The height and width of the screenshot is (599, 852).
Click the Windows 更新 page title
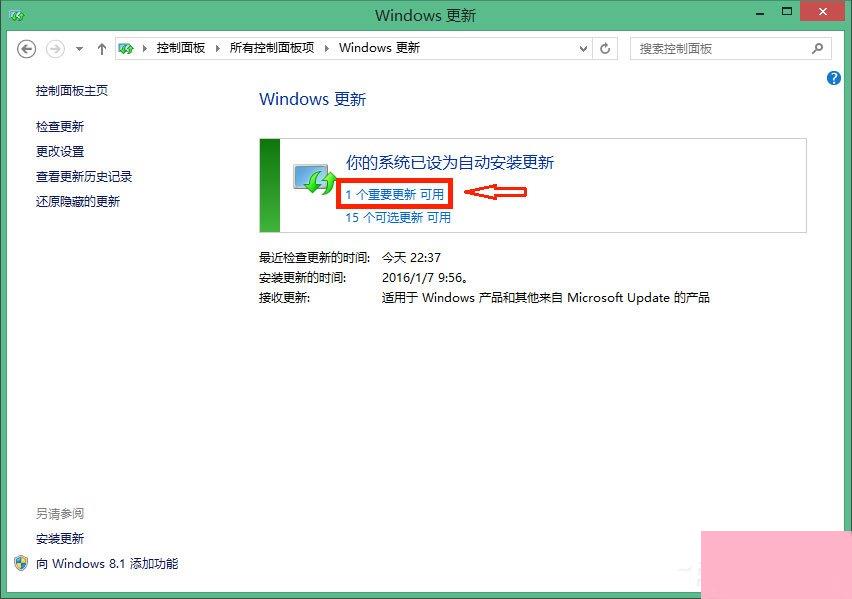(x=312, y=99)
